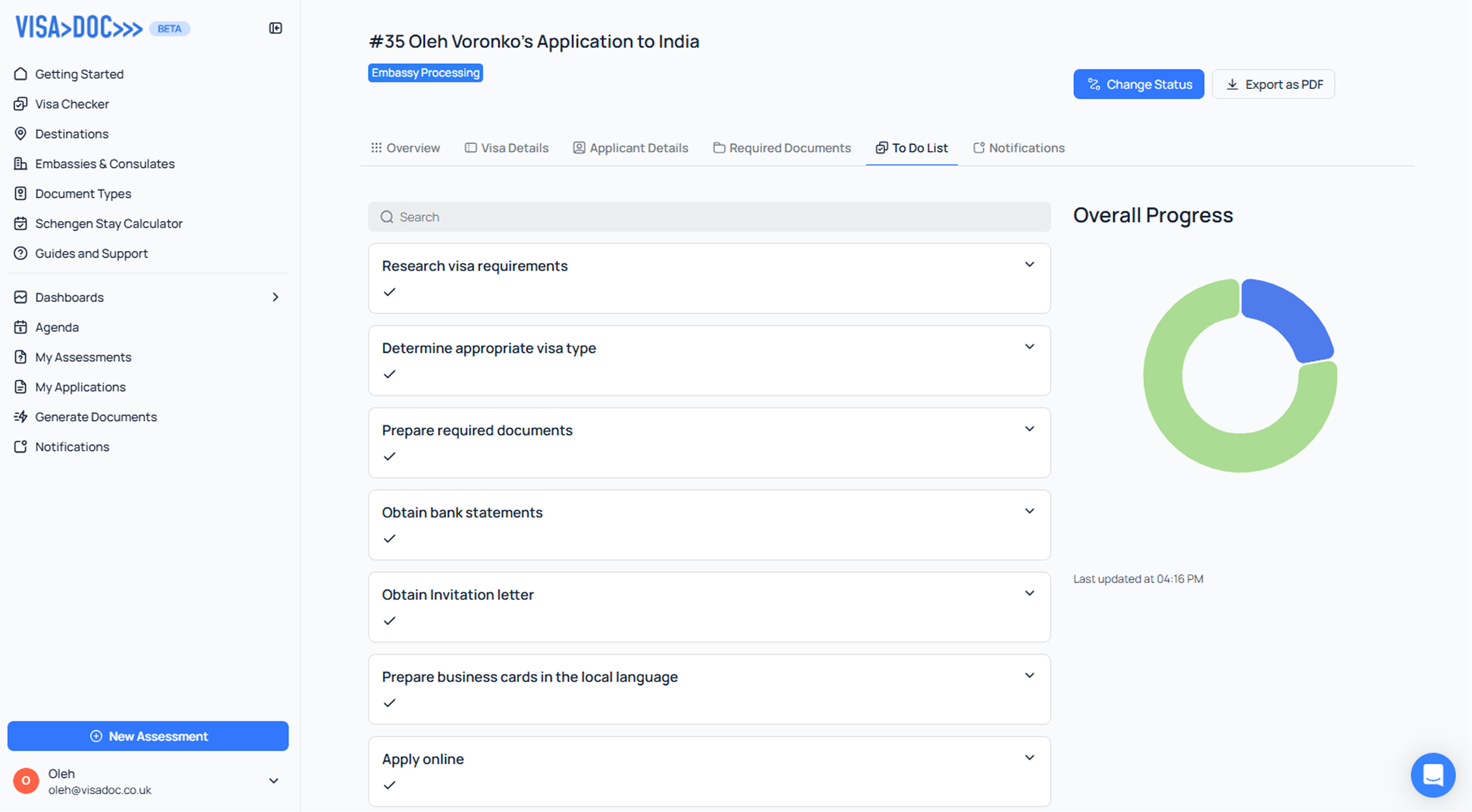The width and height of the screenshot is (1472, 812).
Task: Switch to Required Documents tab
Action: [x=782, y=148]
